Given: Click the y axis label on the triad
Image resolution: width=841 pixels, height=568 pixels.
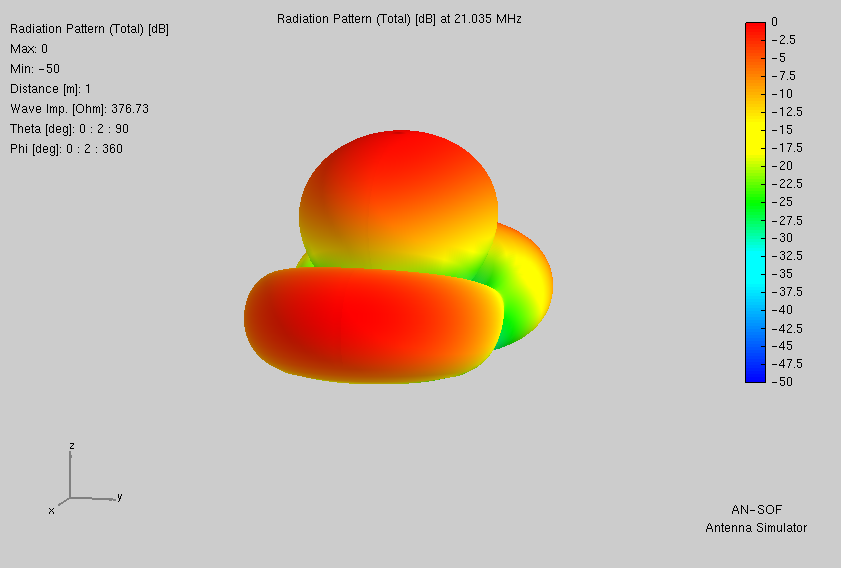Looking at the screenshot, I should [x=120, y=497].
